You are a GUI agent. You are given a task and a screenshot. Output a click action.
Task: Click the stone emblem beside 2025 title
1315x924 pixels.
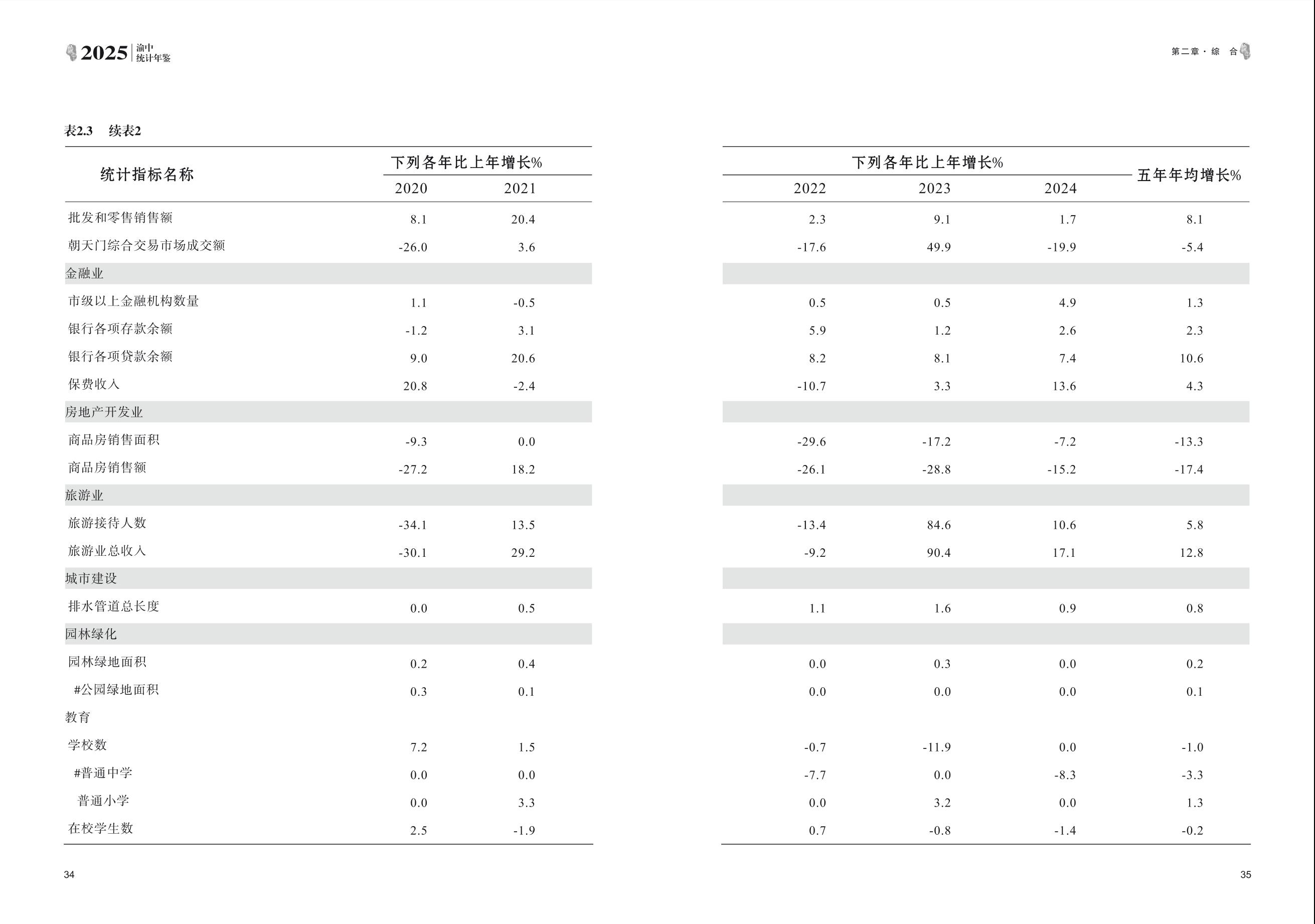[72, 53]
